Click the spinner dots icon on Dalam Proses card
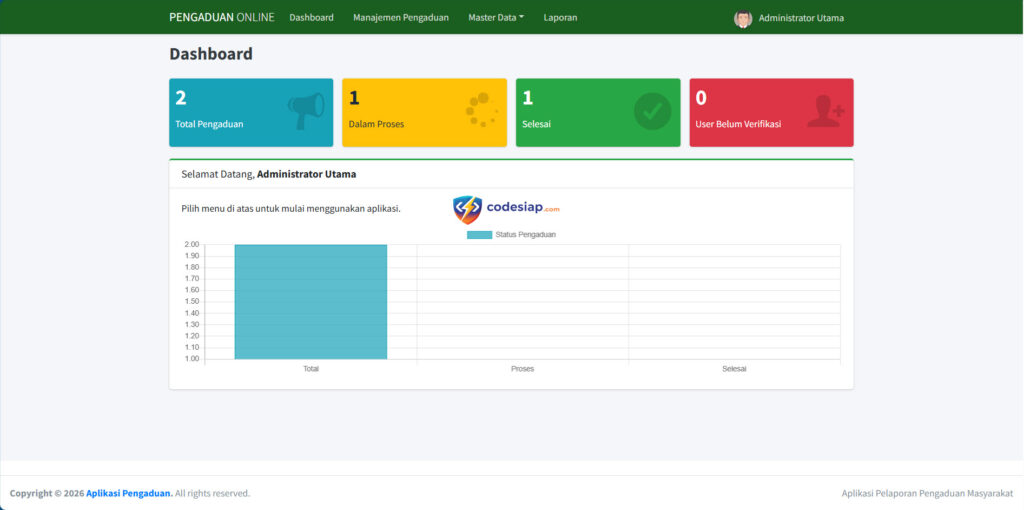The image size is (1024, 510). [481, 110]
